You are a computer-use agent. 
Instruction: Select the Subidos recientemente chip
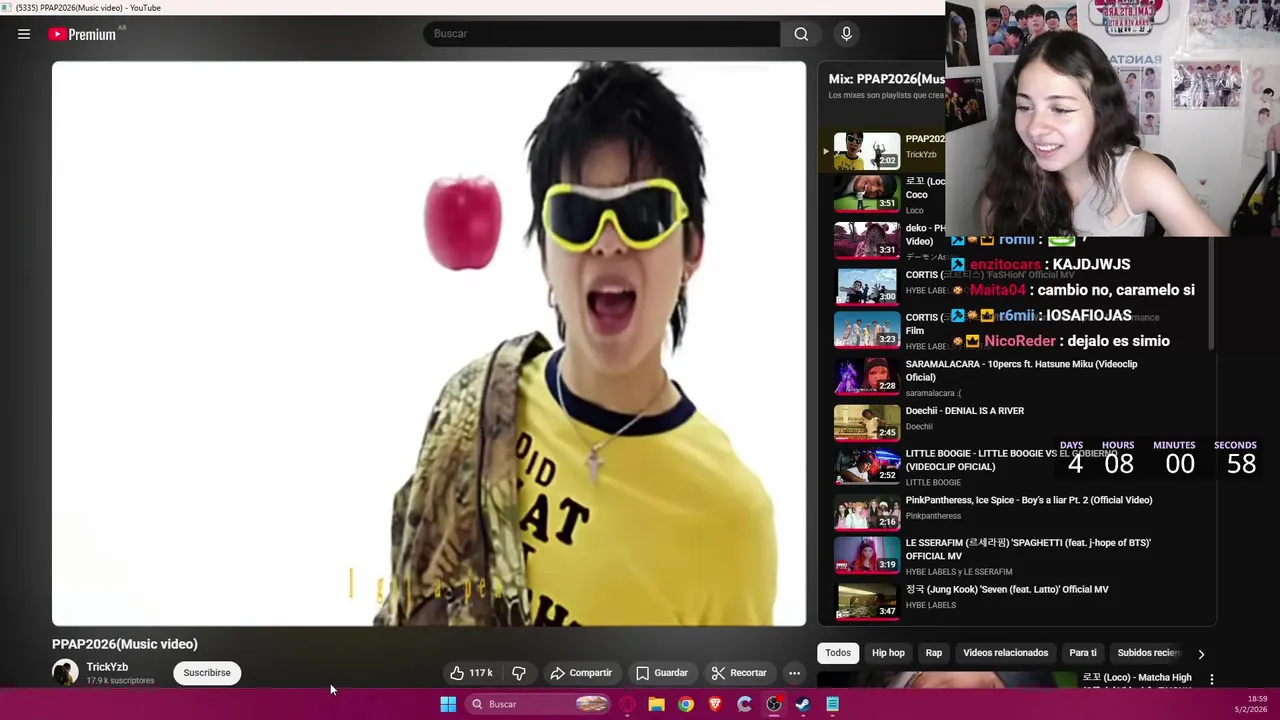coord(1149,653)
